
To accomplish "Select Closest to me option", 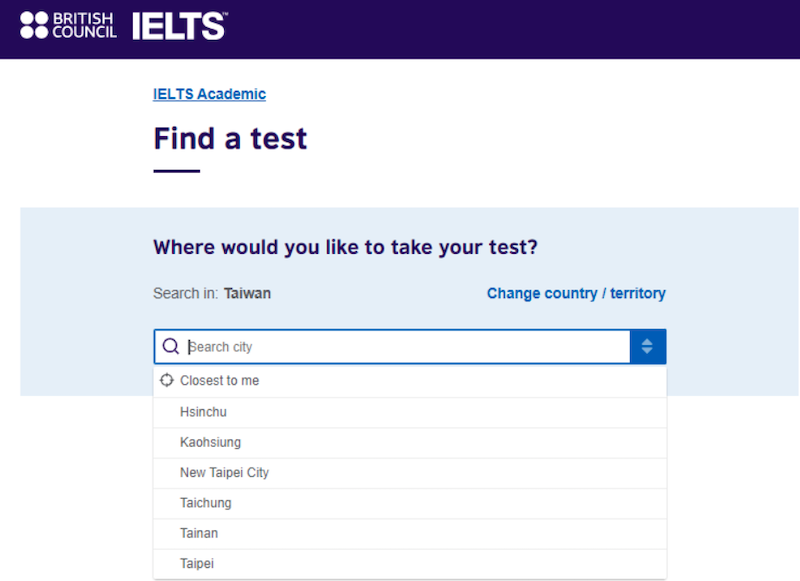I will click(x=410, y=381).
